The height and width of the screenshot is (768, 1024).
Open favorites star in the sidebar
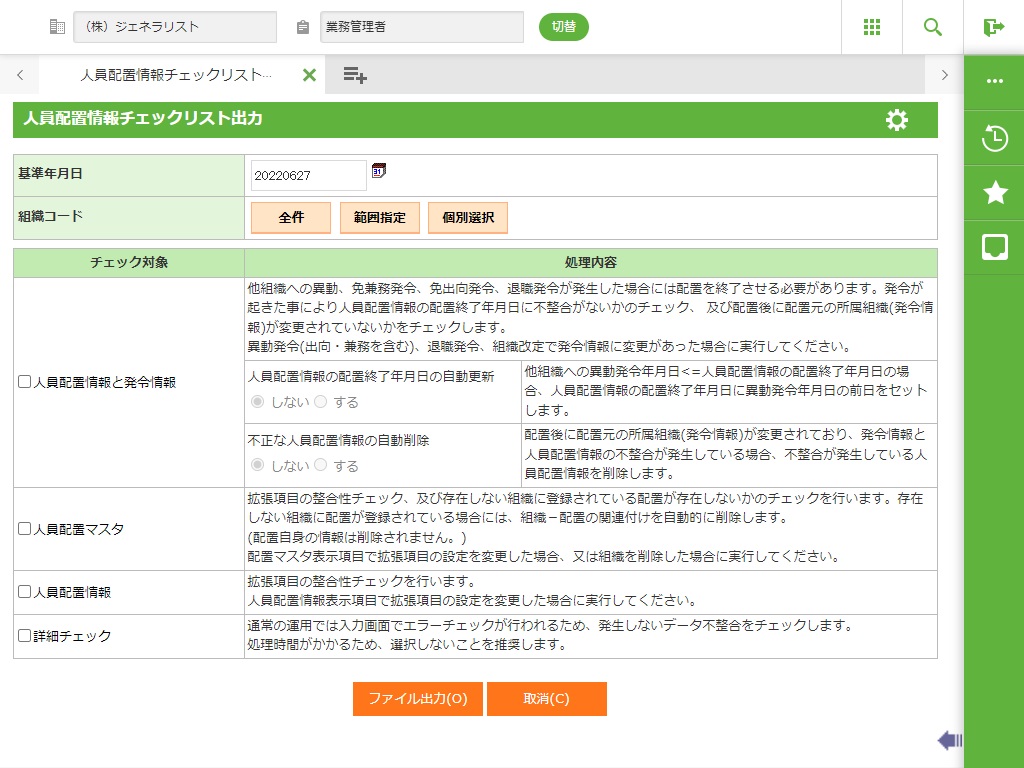pyautogui.click(x=994, y=193)
